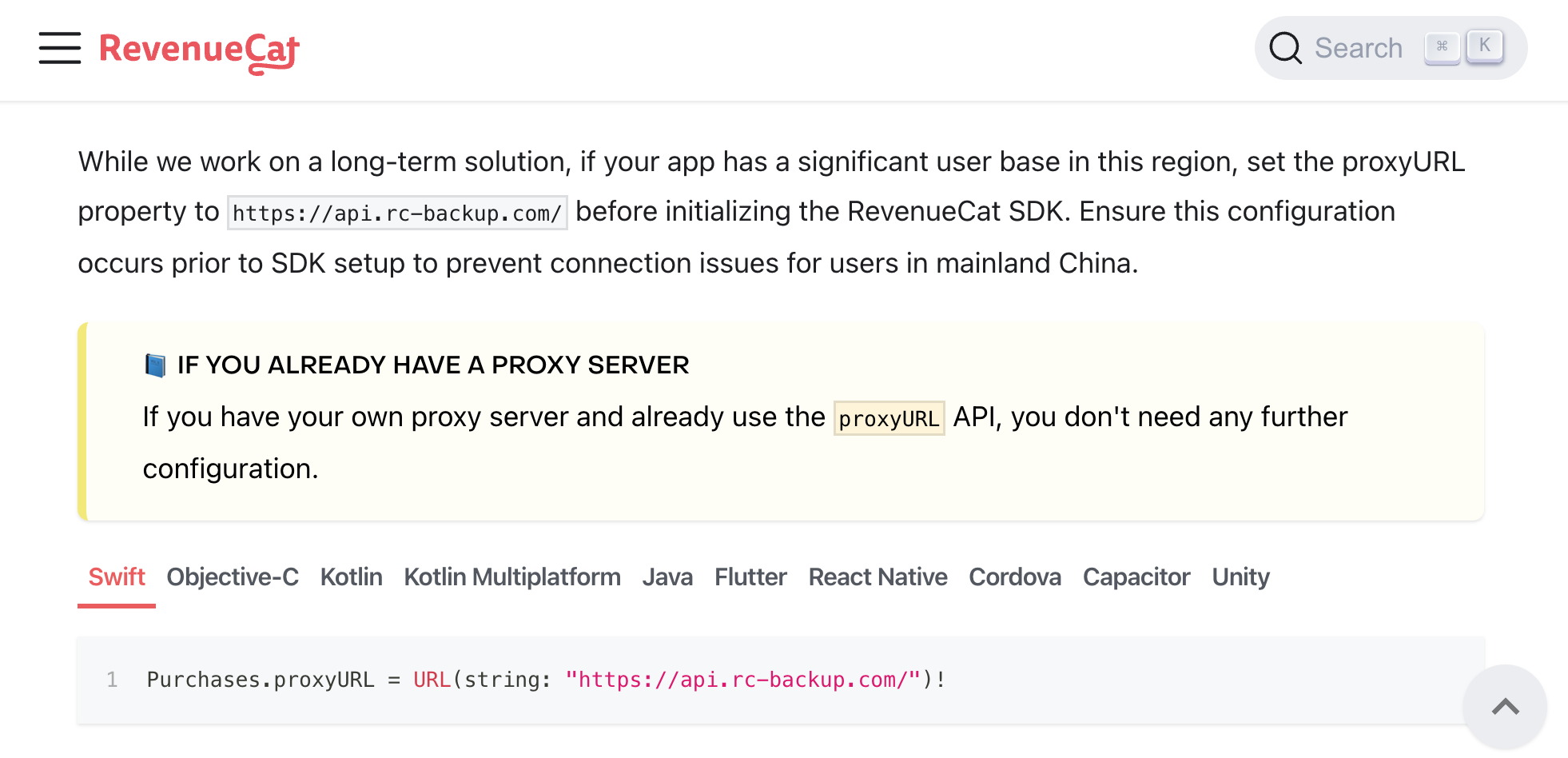This screenshot has width=1568, height=758.
Task: Click the search magnifier icon
Action: point(1285,48)
